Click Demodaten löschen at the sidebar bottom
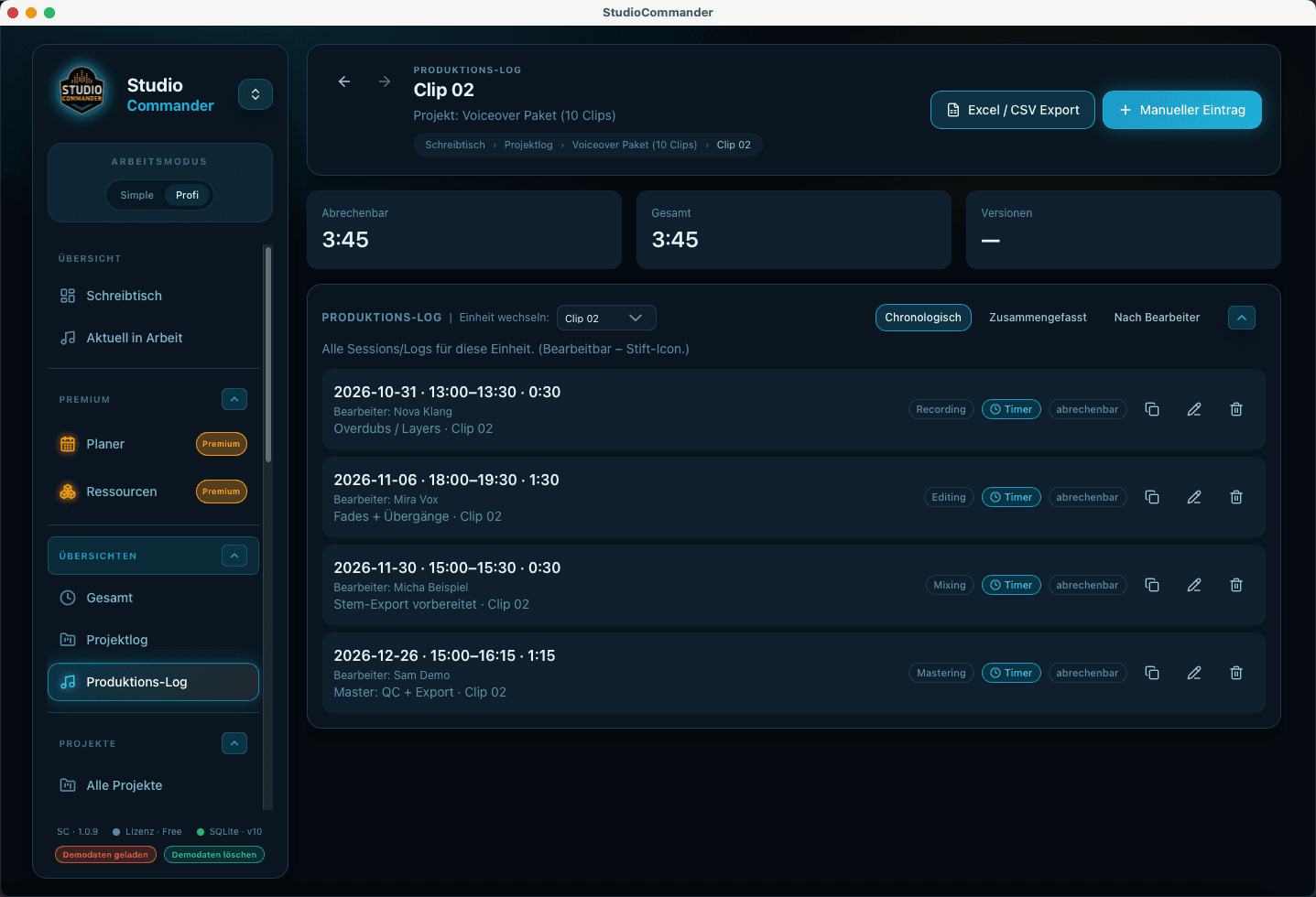This screenshot has height=897, width=1316. pyautogui.click(x=213, y=854)
